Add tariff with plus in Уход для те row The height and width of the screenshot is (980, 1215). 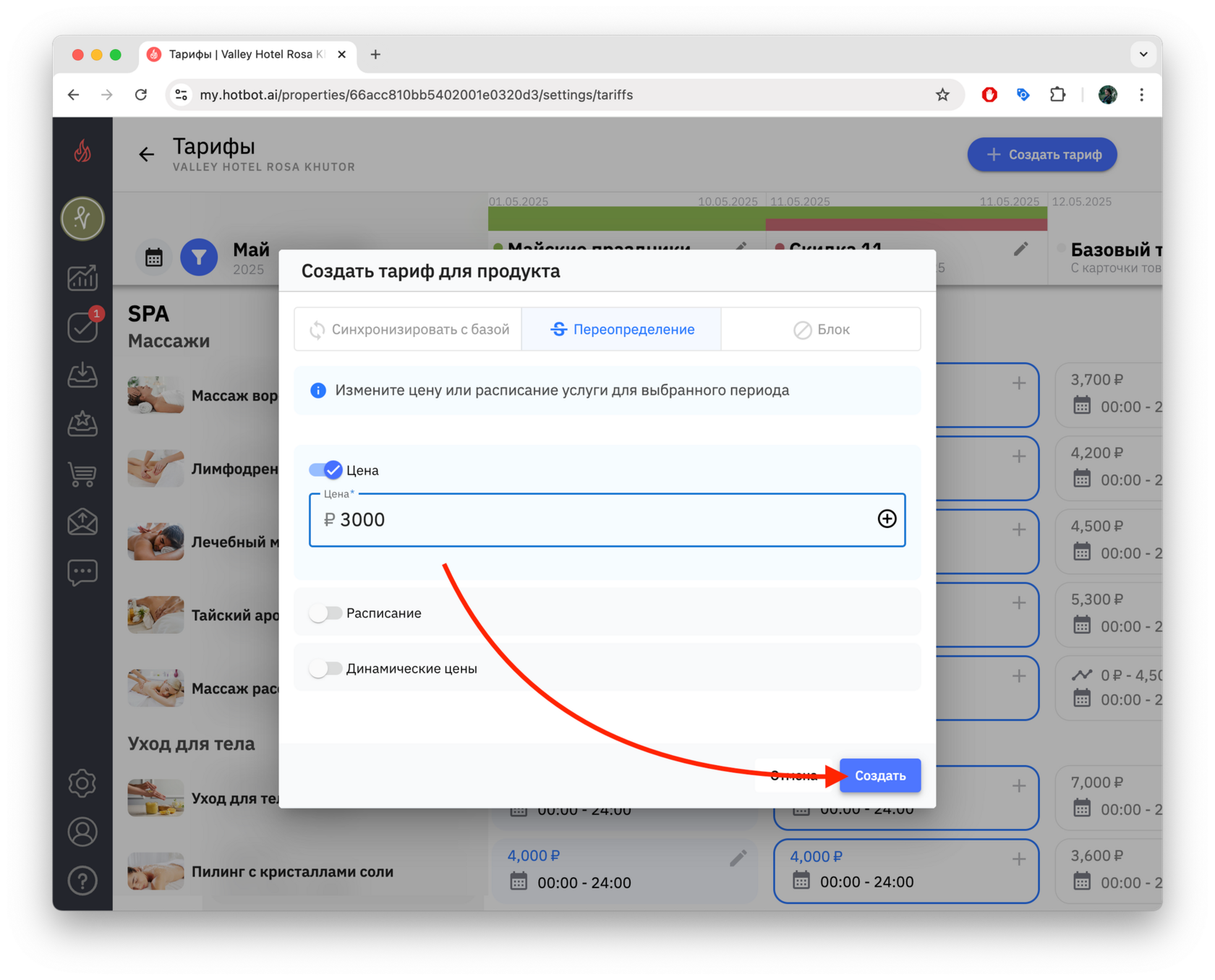[1019, 785]
